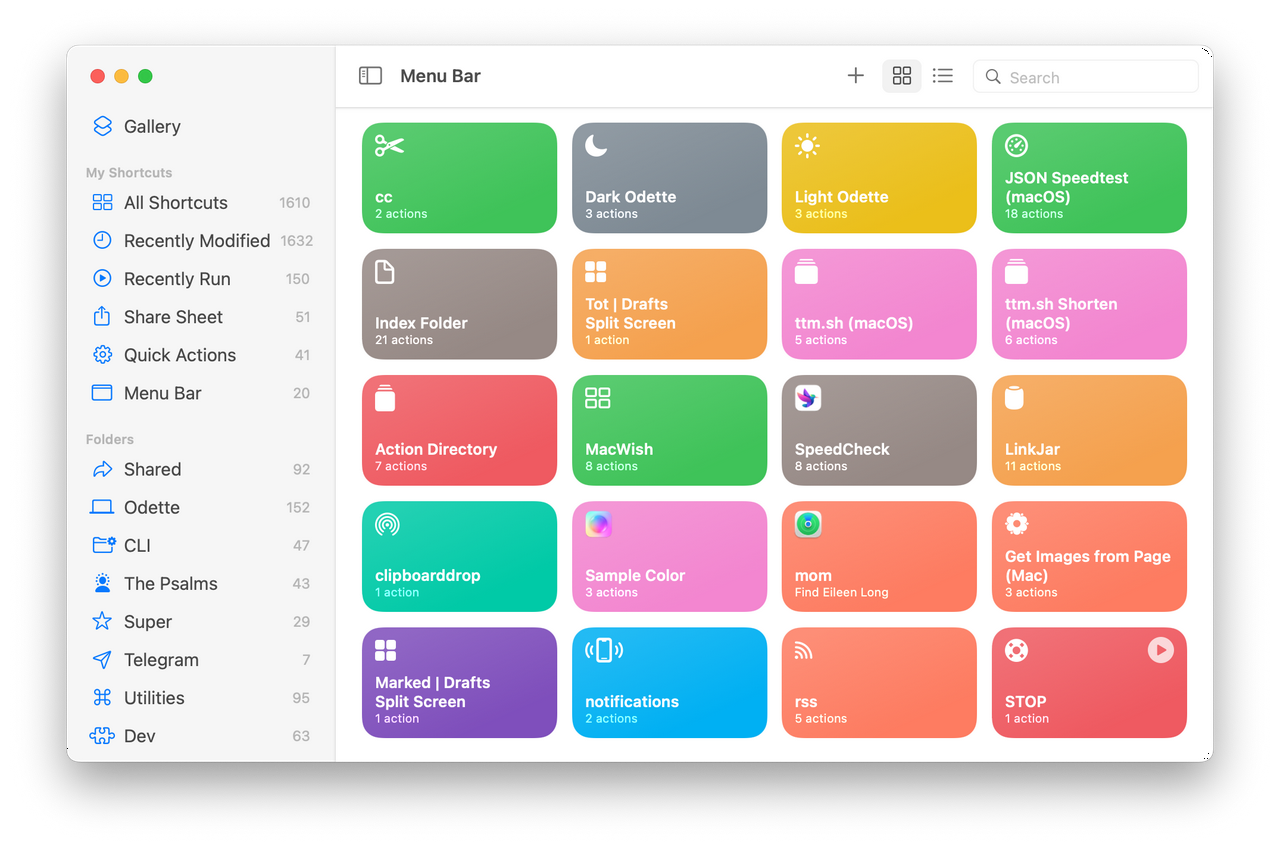The height and width of the screenshot is (850, 1280).
Task: Click moon icon on Dark Odette
Action: [x=596, y=146]
